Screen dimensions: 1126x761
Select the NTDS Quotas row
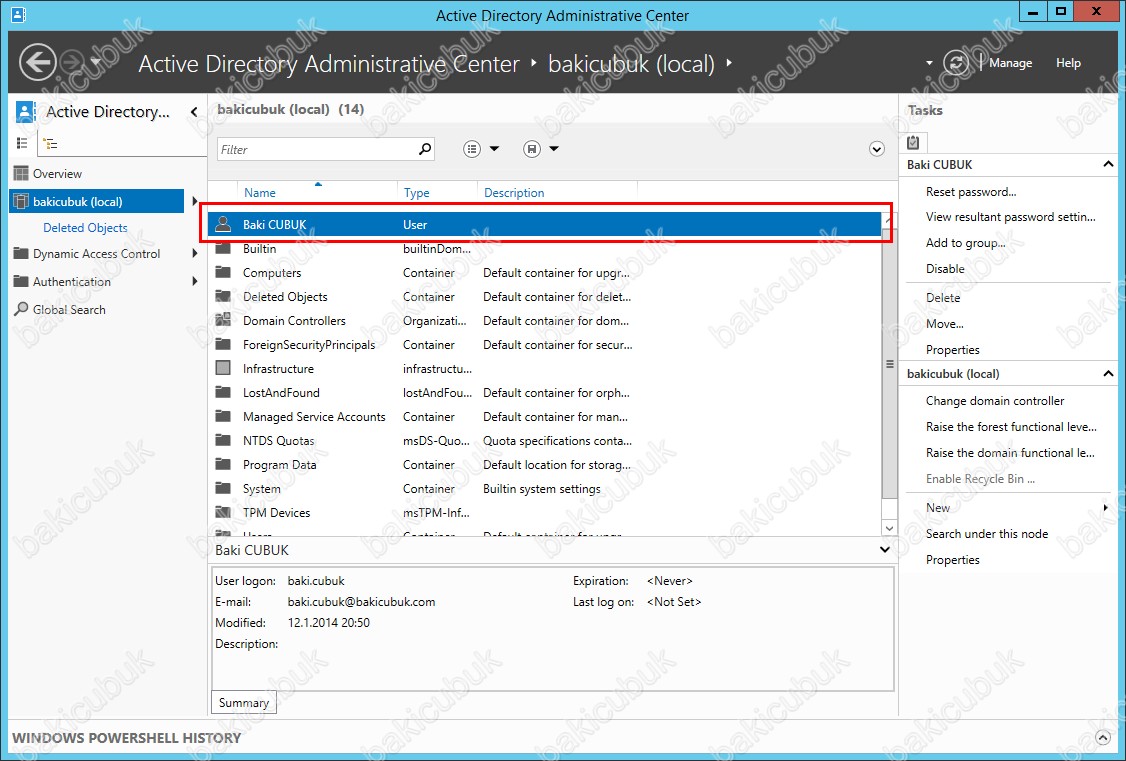click(545, 441)
